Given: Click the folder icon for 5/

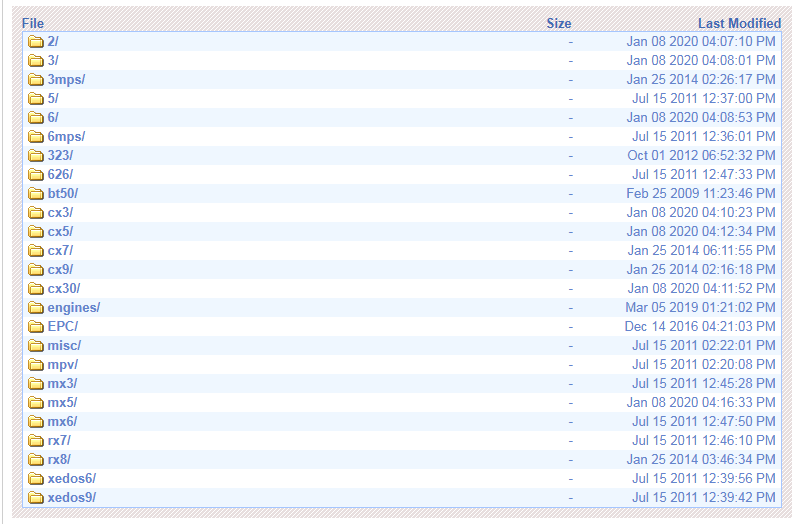Looking at the screenshot, I should pyautogui.click(x=36, y=99).
